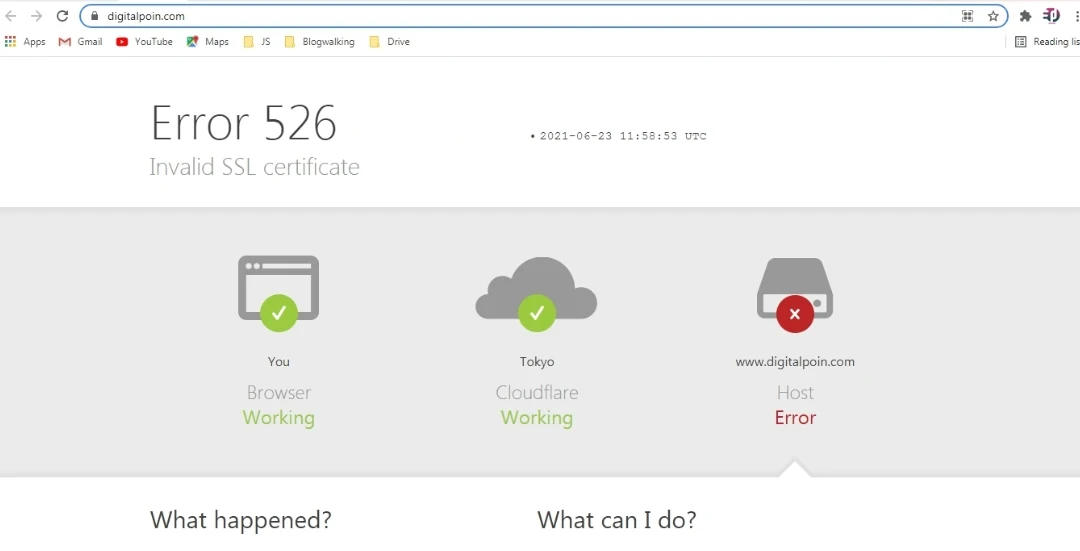Bookmark this page with star icon
The image size is (1080, 551).
[993, 16]
